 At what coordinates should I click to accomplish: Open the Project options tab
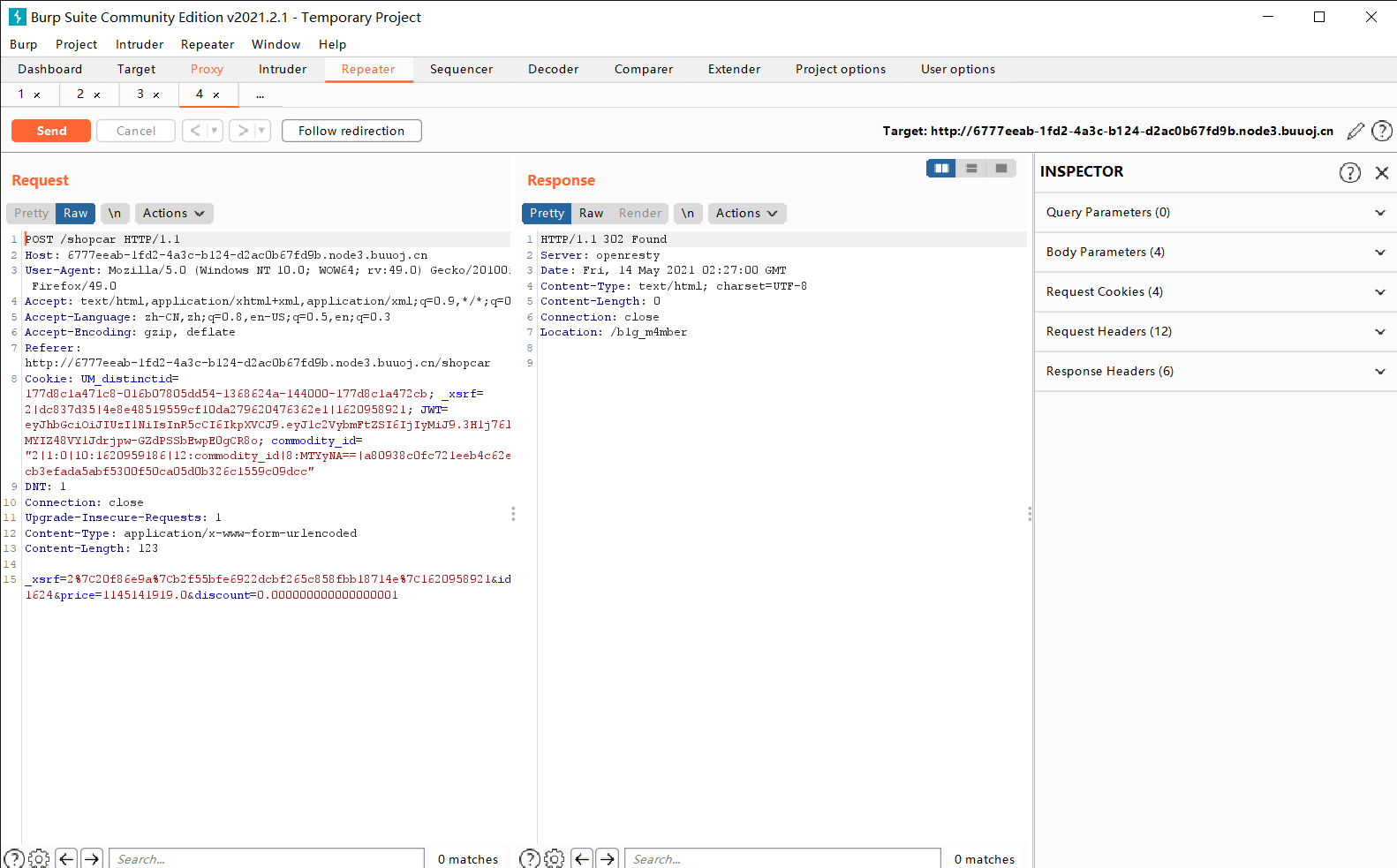click(x=841, y=69)
